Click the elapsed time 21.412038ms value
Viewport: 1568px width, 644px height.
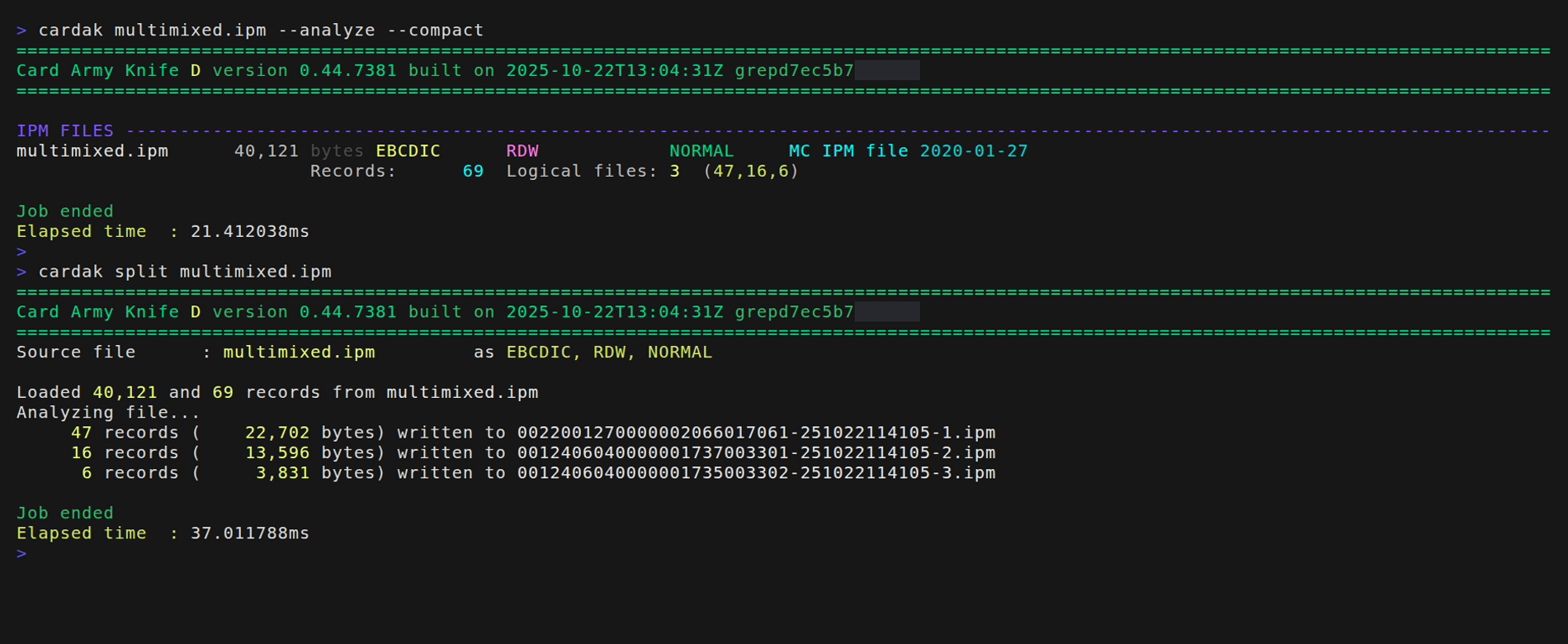point(249,232)
